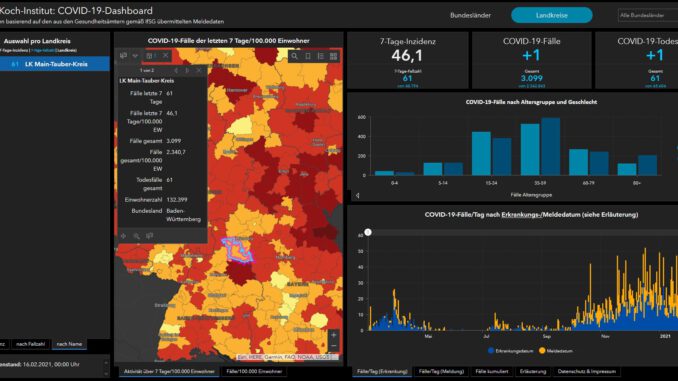Click the selection tool icon on map toolbar
678x381 pixels.
[123, 55]
